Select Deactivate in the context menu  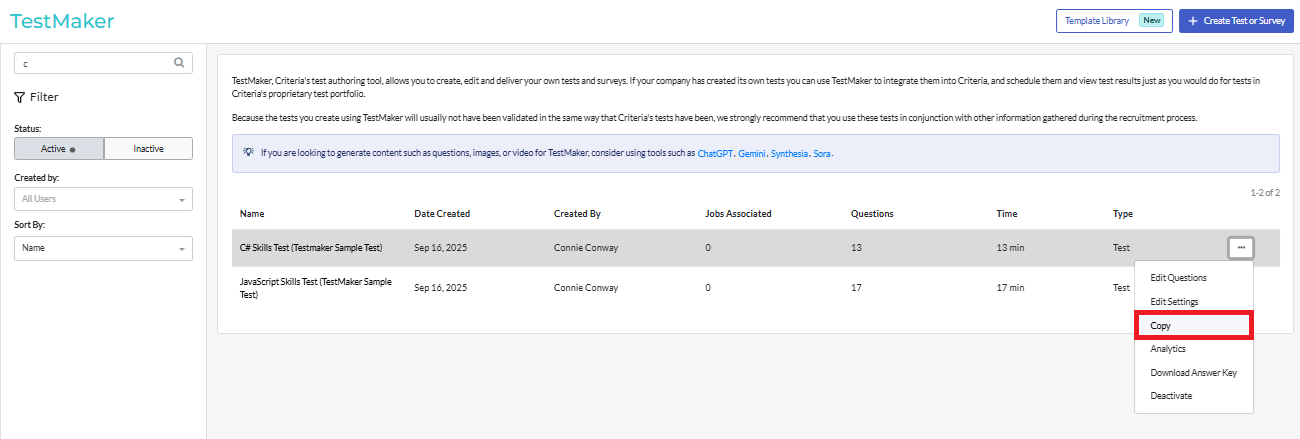[x=1171, y=396]
